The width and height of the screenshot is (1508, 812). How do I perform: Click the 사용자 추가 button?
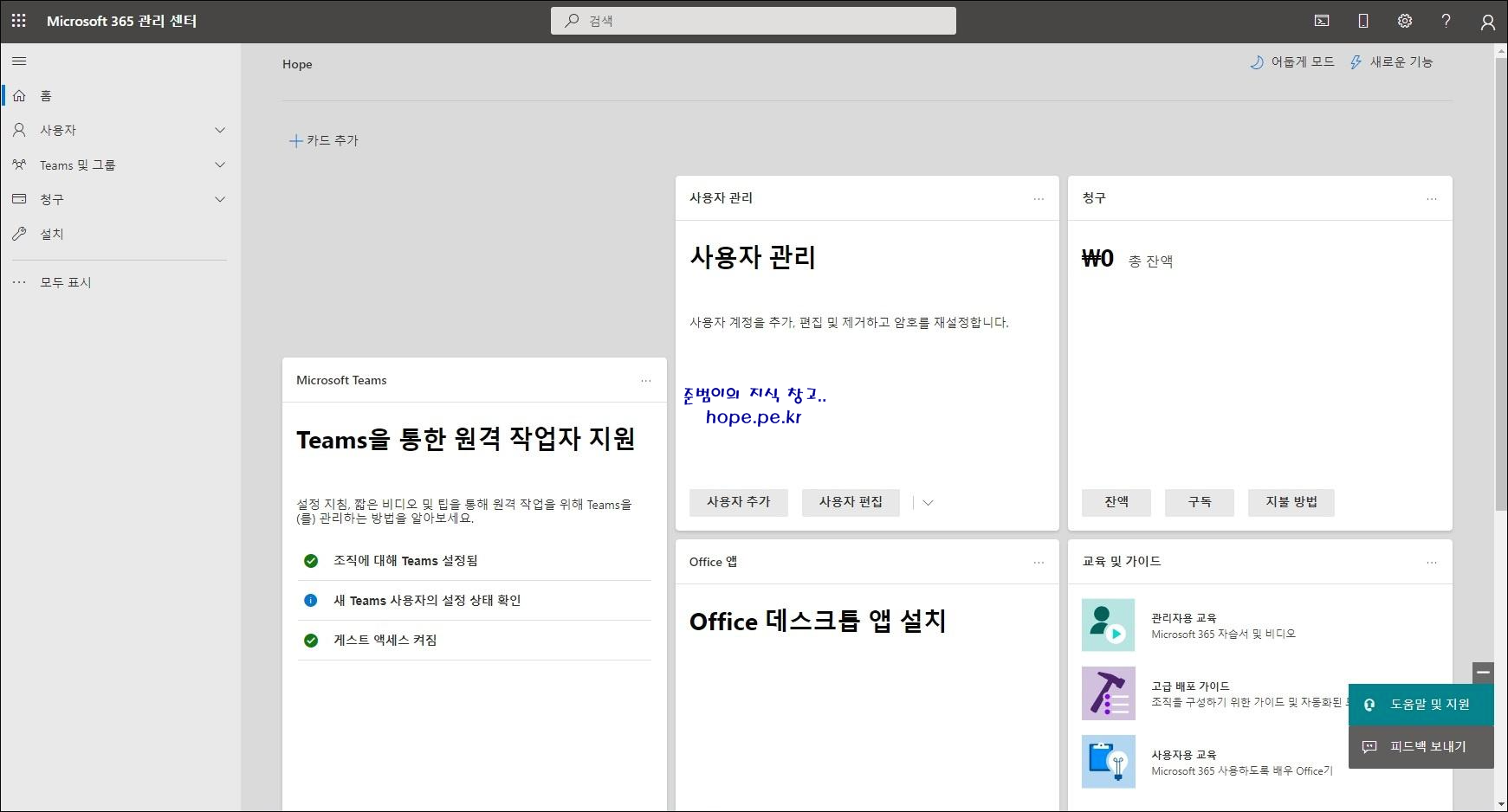739,502
